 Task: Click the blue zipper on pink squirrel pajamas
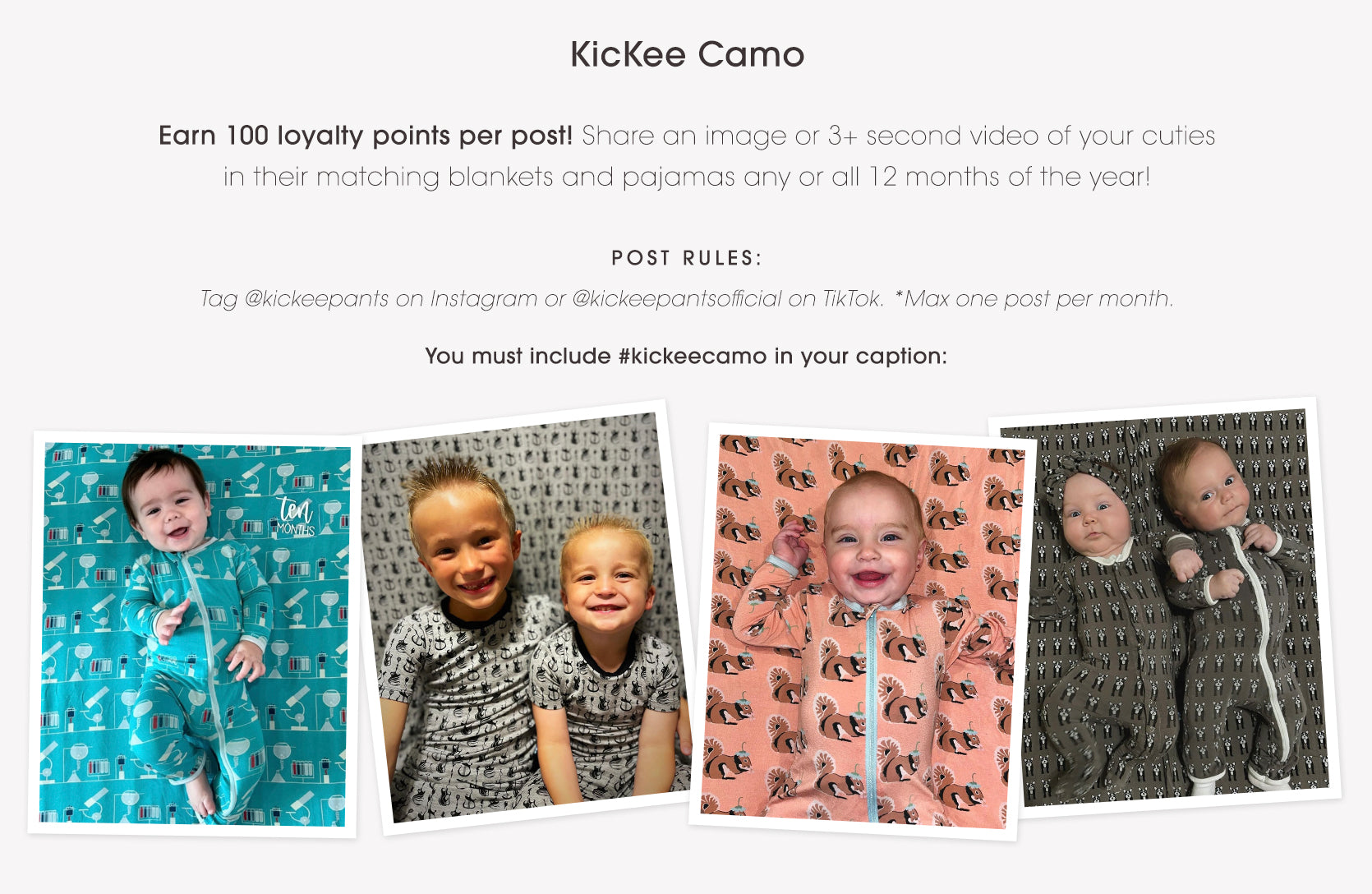coord(871,715)
